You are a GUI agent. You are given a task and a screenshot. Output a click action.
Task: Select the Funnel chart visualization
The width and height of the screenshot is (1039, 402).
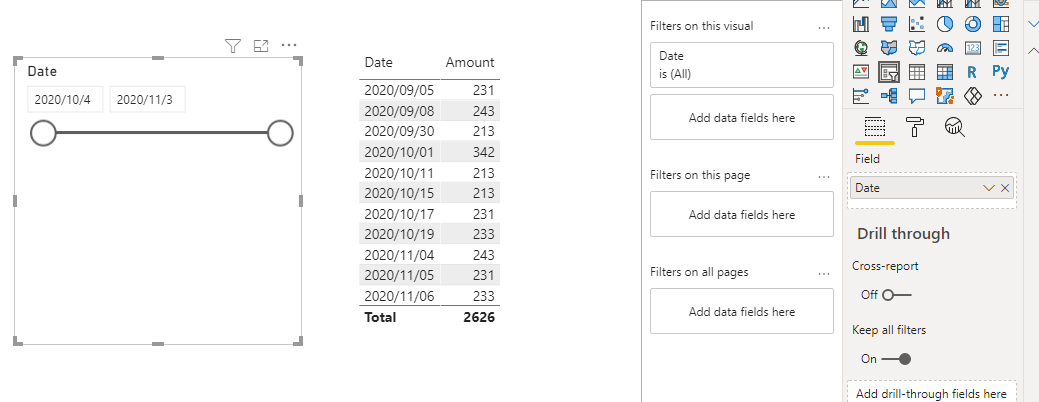tap(889, 25)
